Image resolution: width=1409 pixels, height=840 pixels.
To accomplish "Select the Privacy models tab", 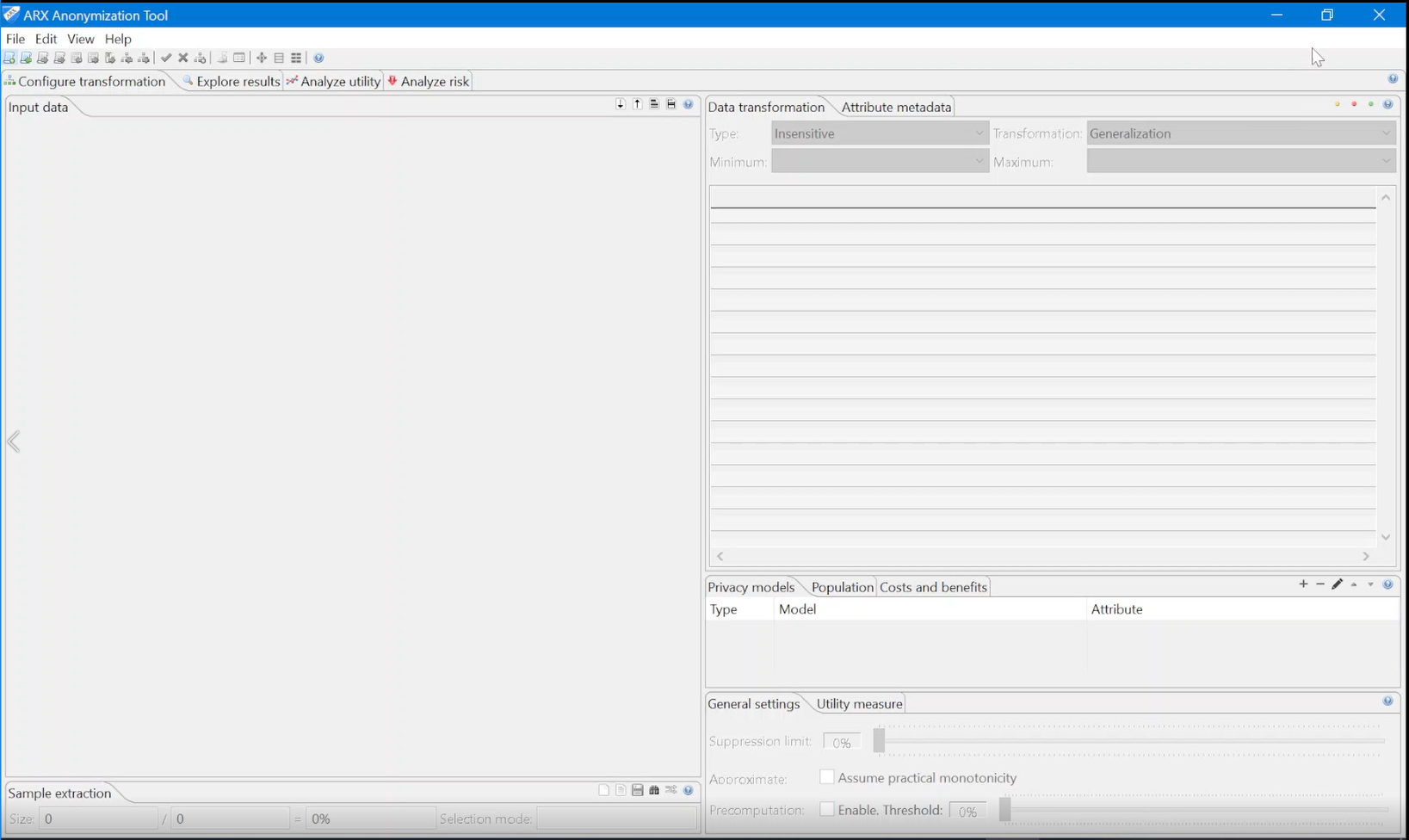I will tap(751, 587).
